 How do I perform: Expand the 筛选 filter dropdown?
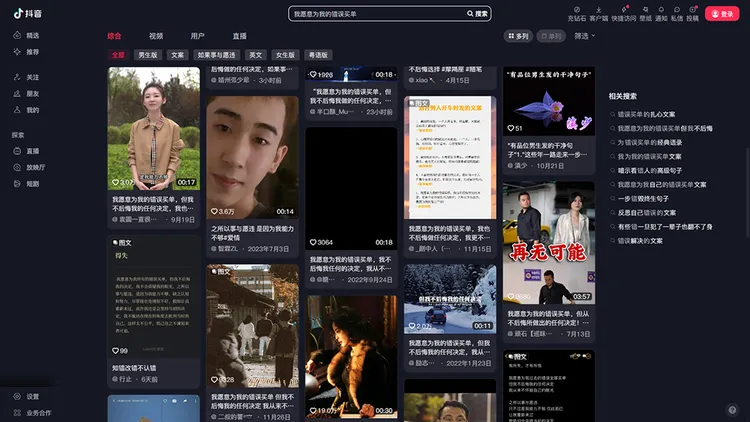tap(585, 36)
